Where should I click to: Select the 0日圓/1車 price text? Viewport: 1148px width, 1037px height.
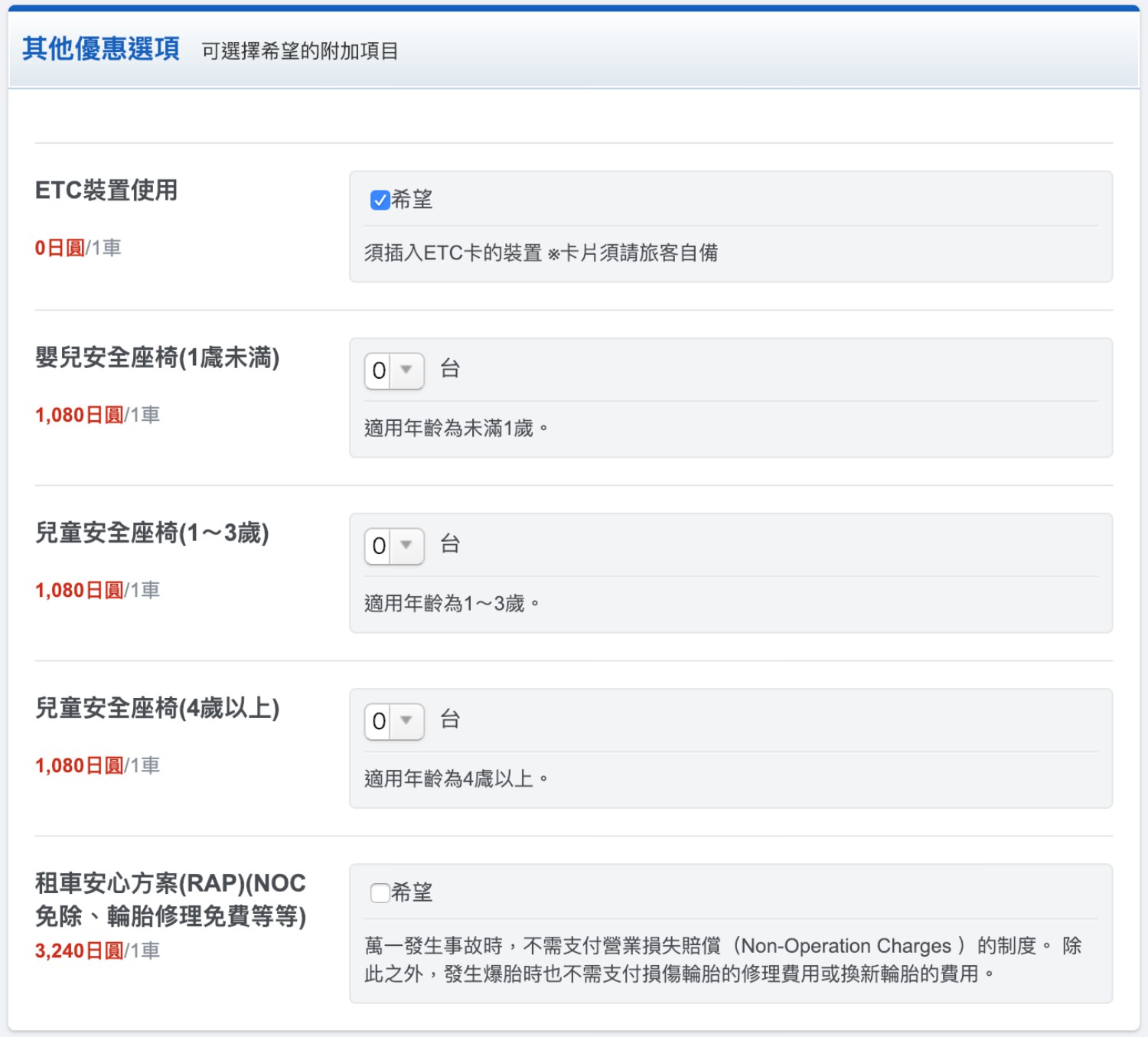77,248
